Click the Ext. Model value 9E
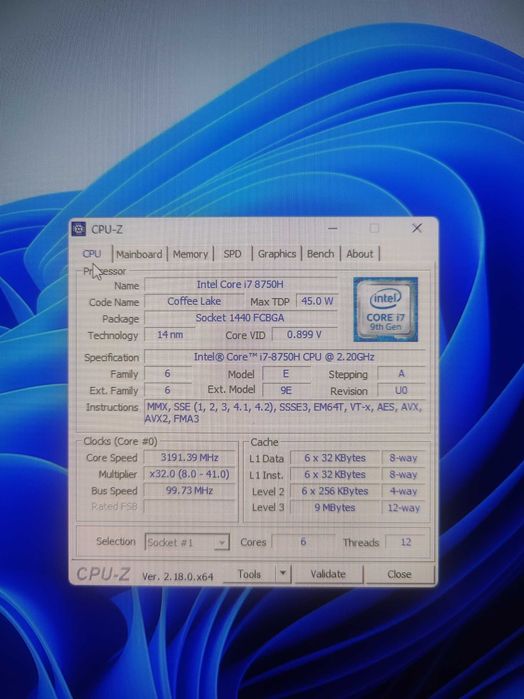This screenshot has width=524, height=699. tap(286, 391)
